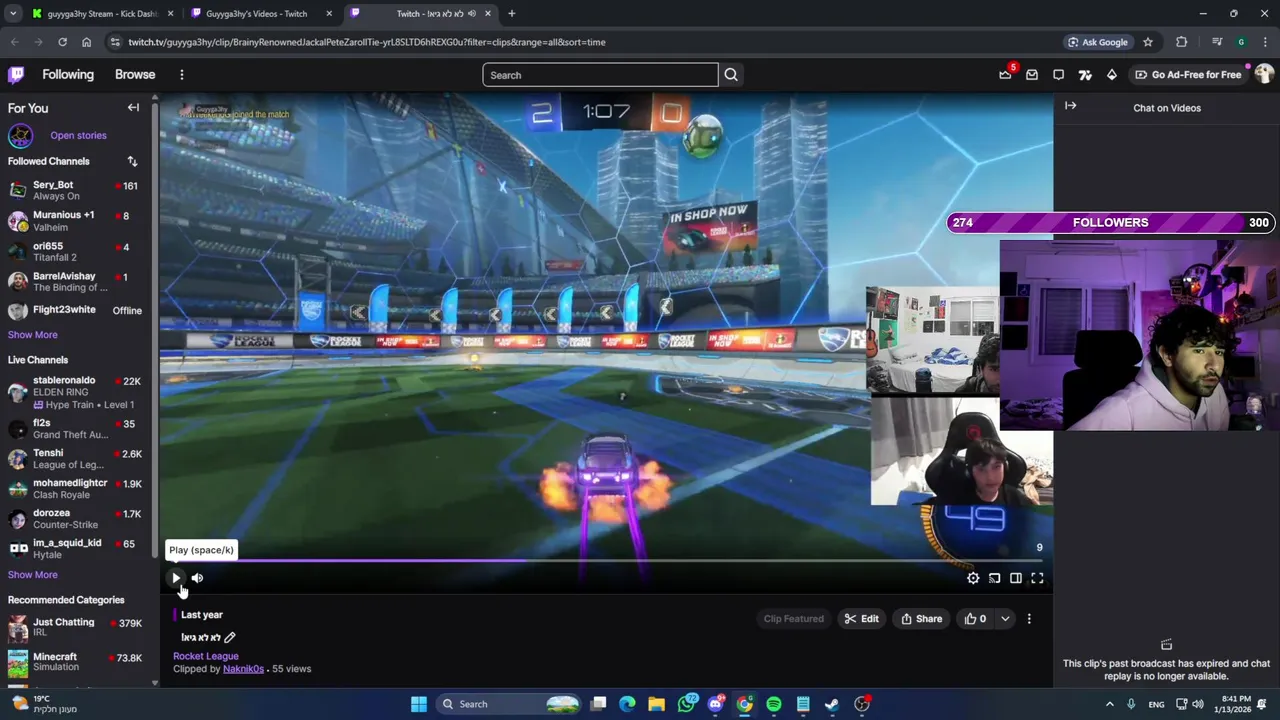Click the search magnifier button
The image size is (1280, 720).
tap(731, 75)
